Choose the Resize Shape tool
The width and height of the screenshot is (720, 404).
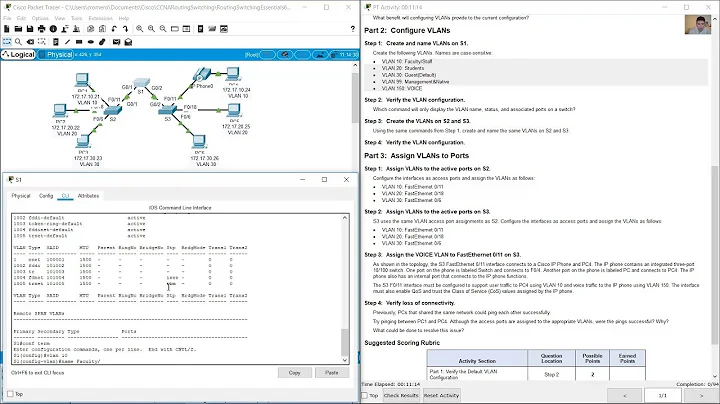tap(42, 42)
